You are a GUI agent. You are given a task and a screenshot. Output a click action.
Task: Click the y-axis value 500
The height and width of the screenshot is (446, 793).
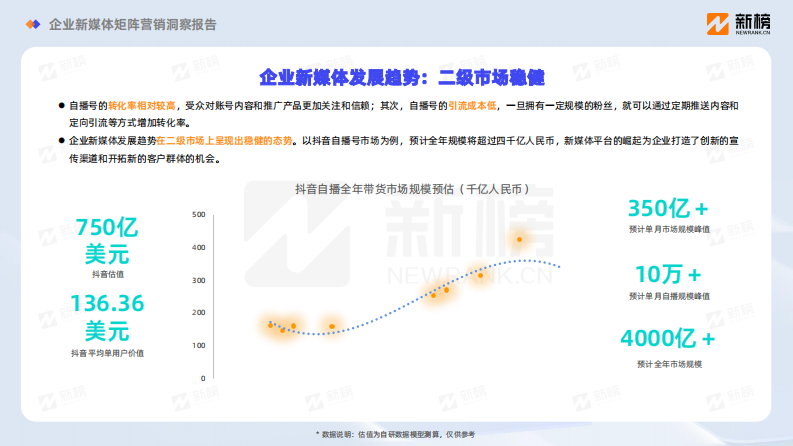click(x=199, y=214)
